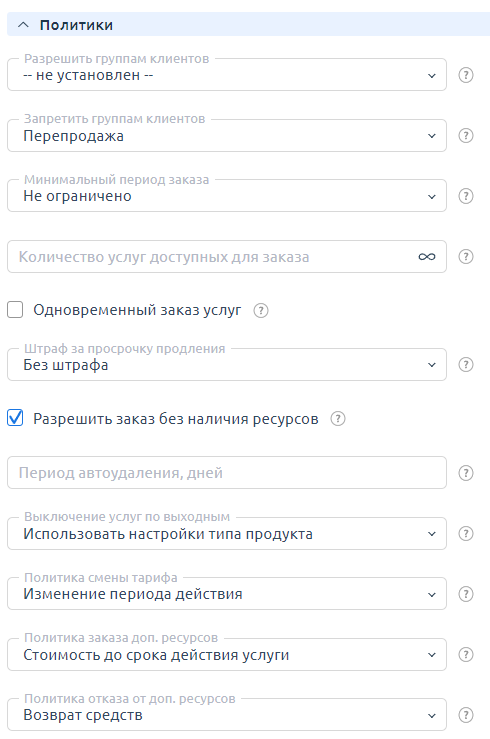Expand Минимальный период заказа dropdown

[227, 196]
